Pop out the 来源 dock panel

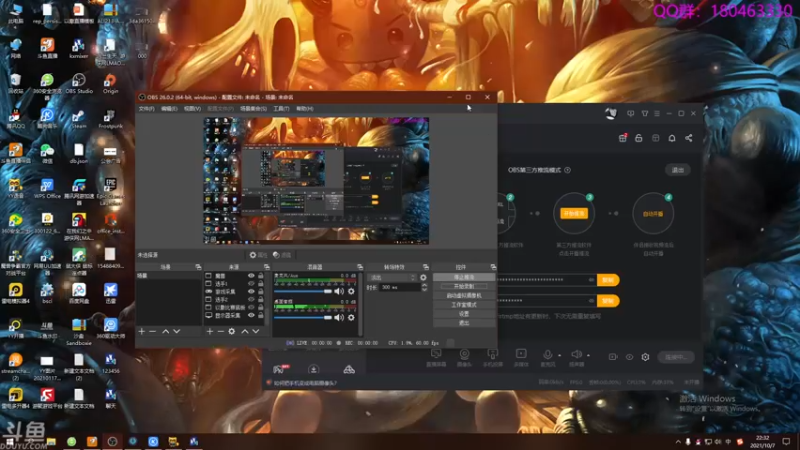(x=266, y=267)
